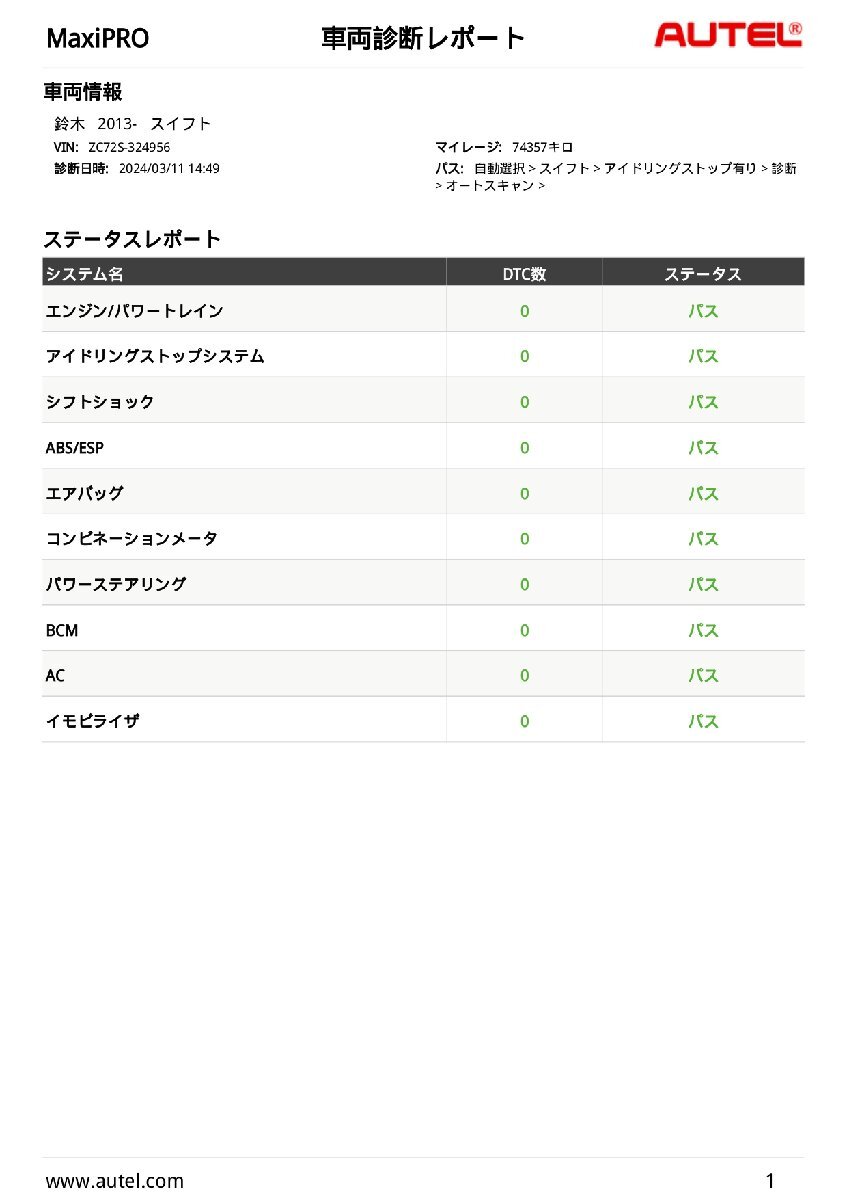Image resolution: width=847 pixels, height=1200 pixels.
Task: Select the BCM system row
Action: pyautogui.click(x=62, y=631)
